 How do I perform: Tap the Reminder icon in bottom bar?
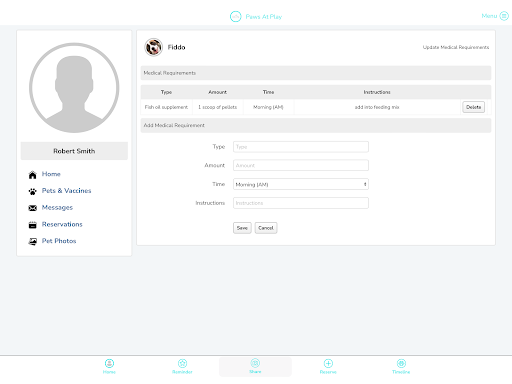(x=182, y=363)
